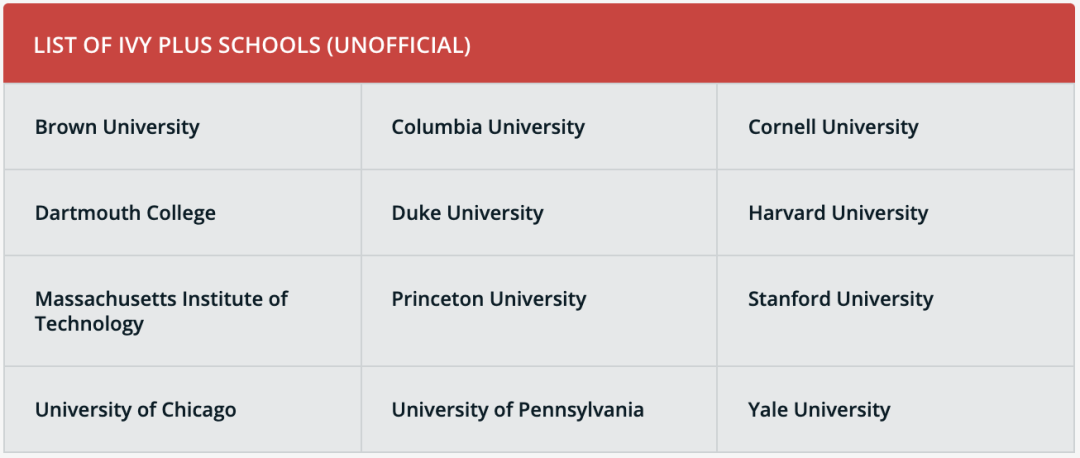Screen dimensions: 1080x458
Task: Click the Brown University cell
Action: 182,127
